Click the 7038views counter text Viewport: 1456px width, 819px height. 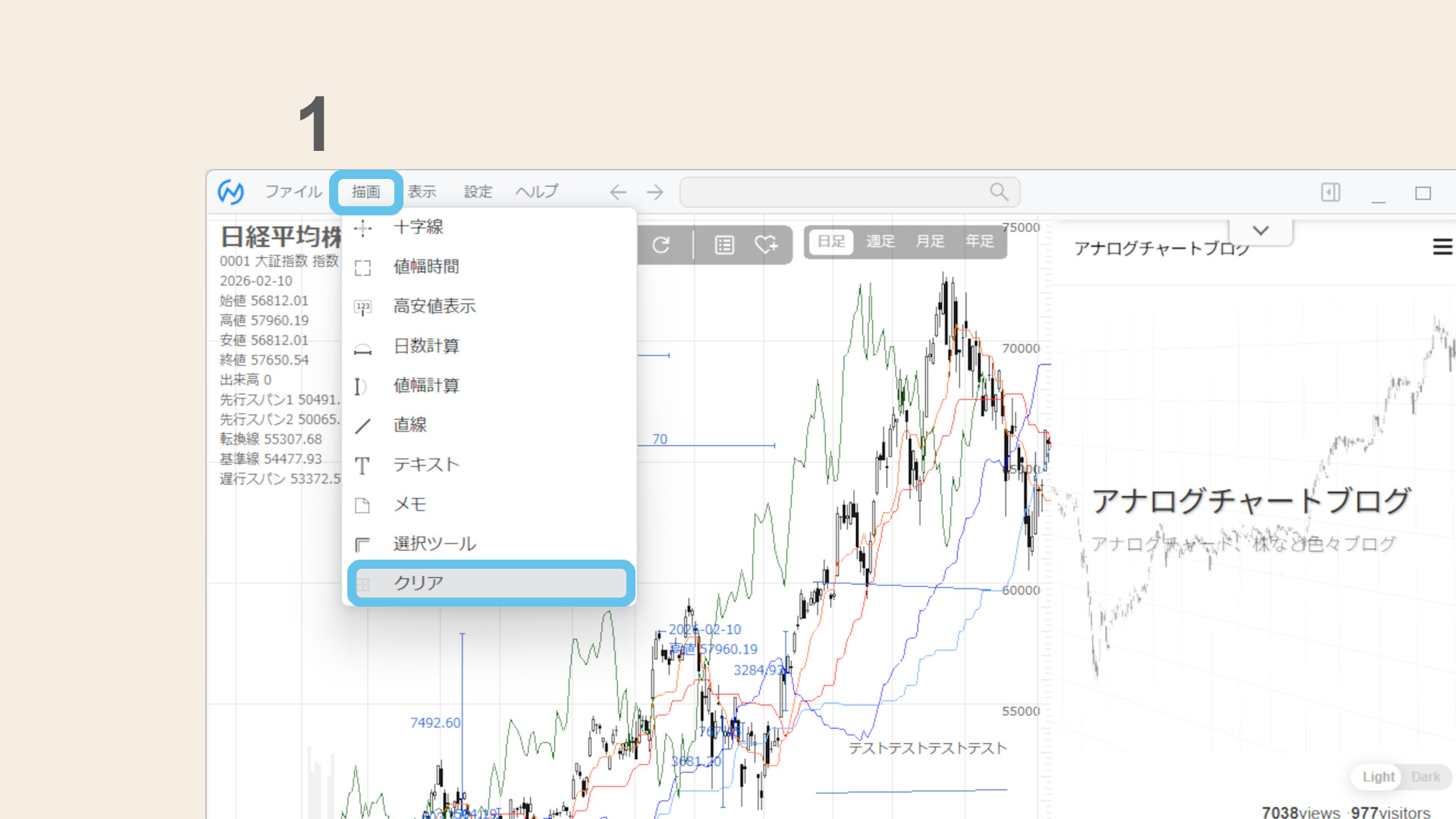[x=1301, y=812]
